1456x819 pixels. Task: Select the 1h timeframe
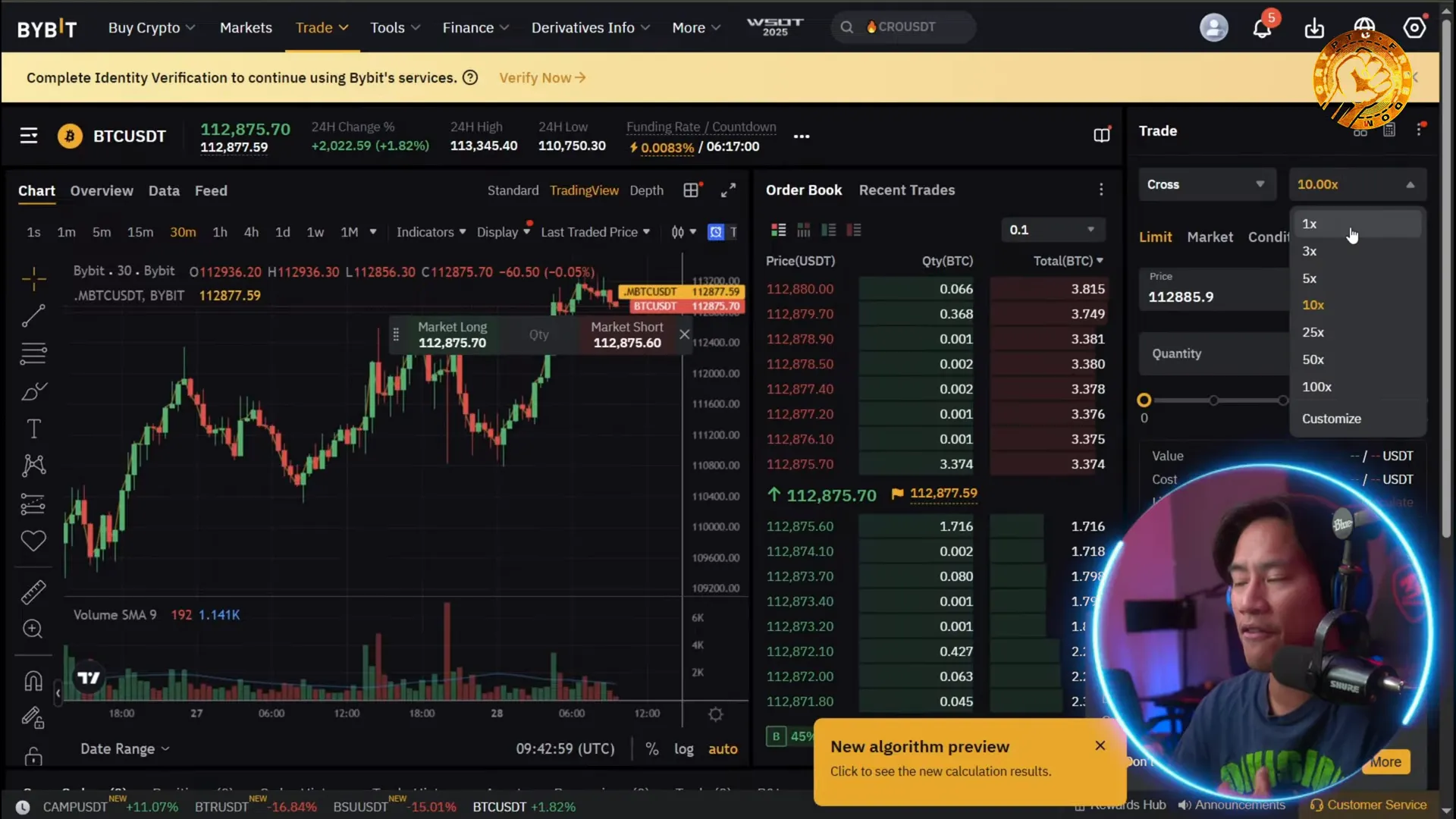[x=220, y=232]
